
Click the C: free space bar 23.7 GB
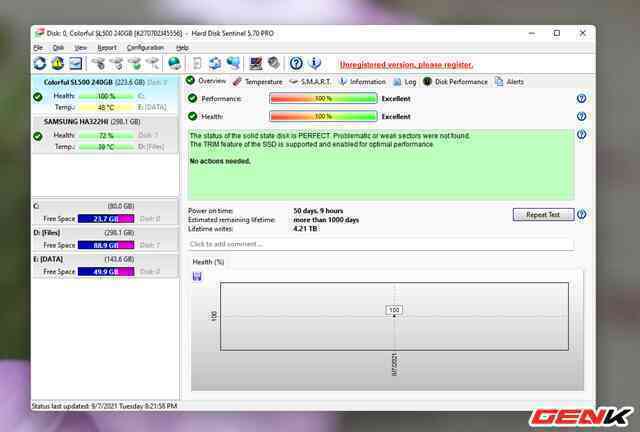click(x=106, y=219)
